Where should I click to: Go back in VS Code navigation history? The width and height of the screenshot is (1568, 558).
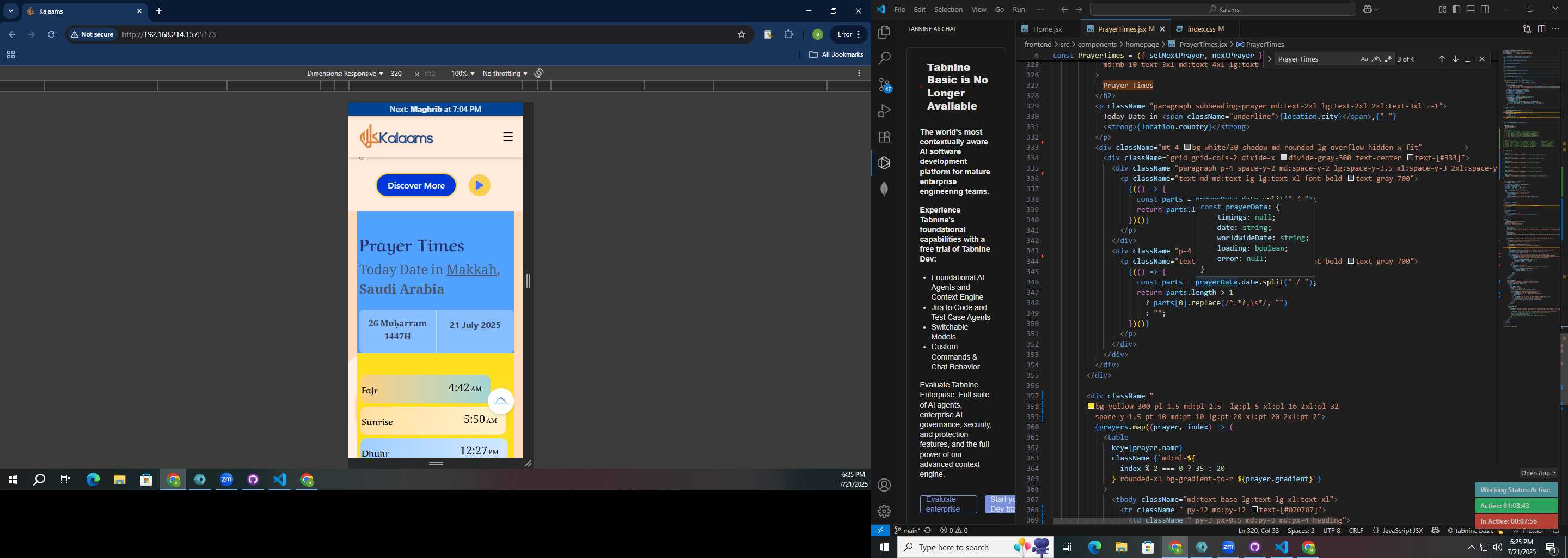1063,10
